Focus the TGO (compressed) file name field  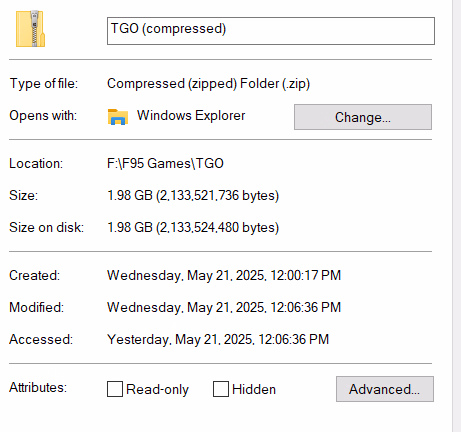[271, 31]
